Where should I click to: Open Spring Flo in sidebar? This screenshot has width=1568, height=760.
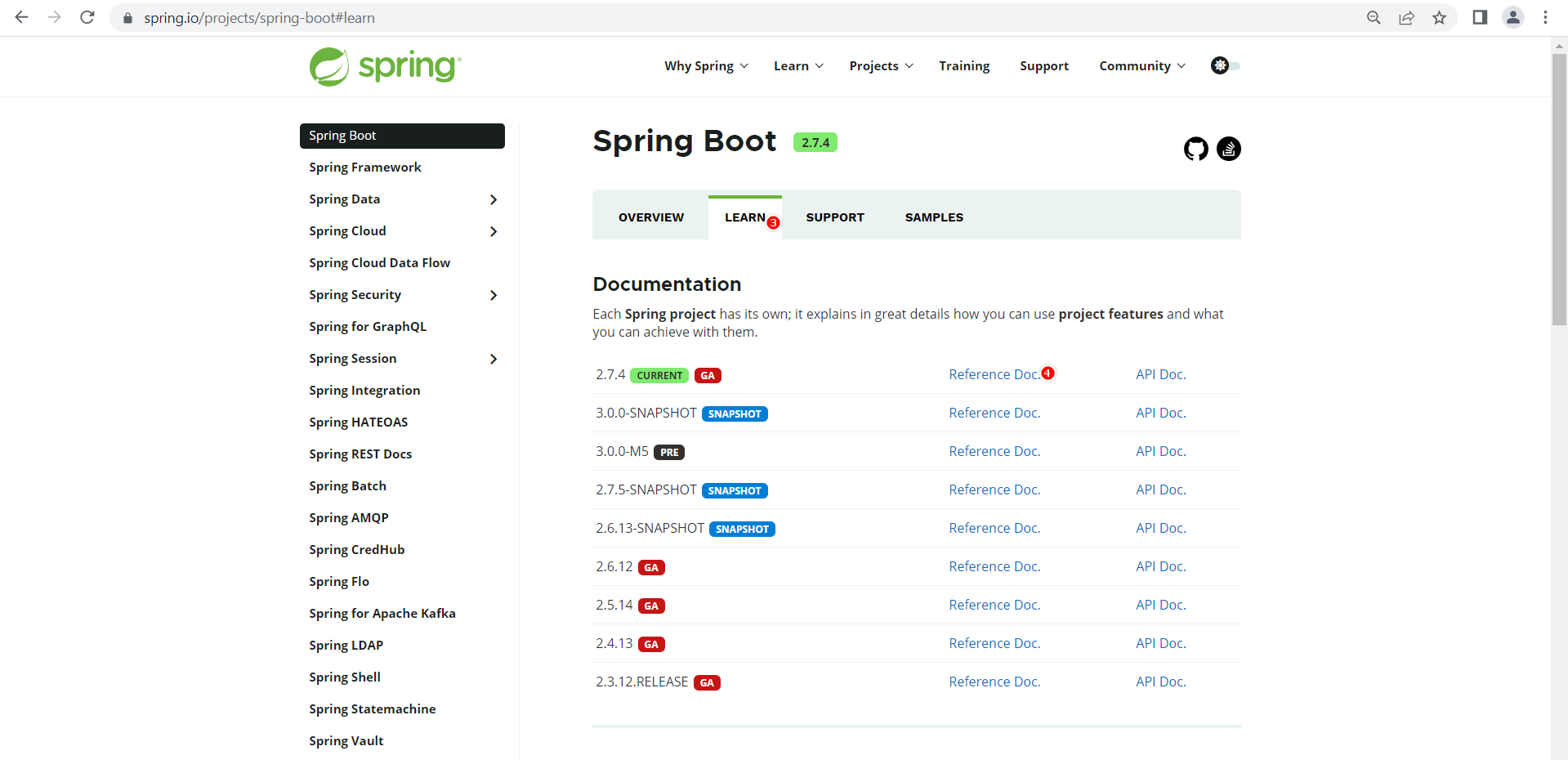coord(339,582)
